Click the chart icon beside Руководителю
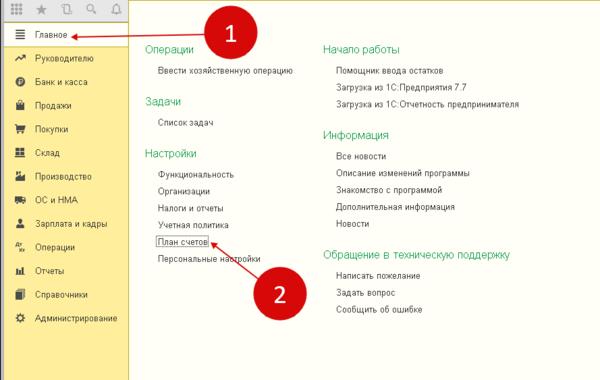The height and width of the screenshot is (380, 600). 20,58
